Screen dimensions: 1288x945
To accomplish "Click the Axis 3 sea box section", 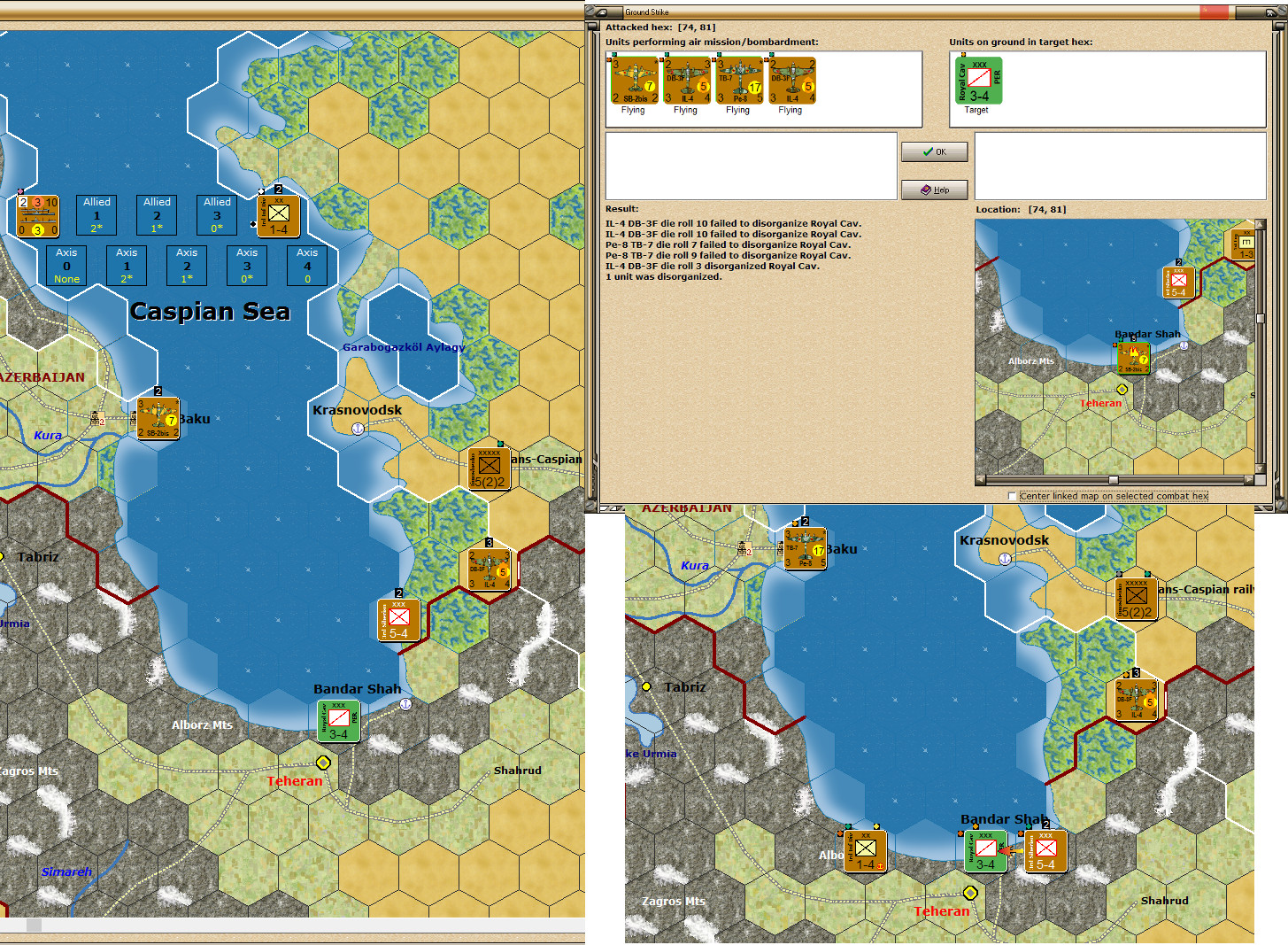I will click(247, 266).
